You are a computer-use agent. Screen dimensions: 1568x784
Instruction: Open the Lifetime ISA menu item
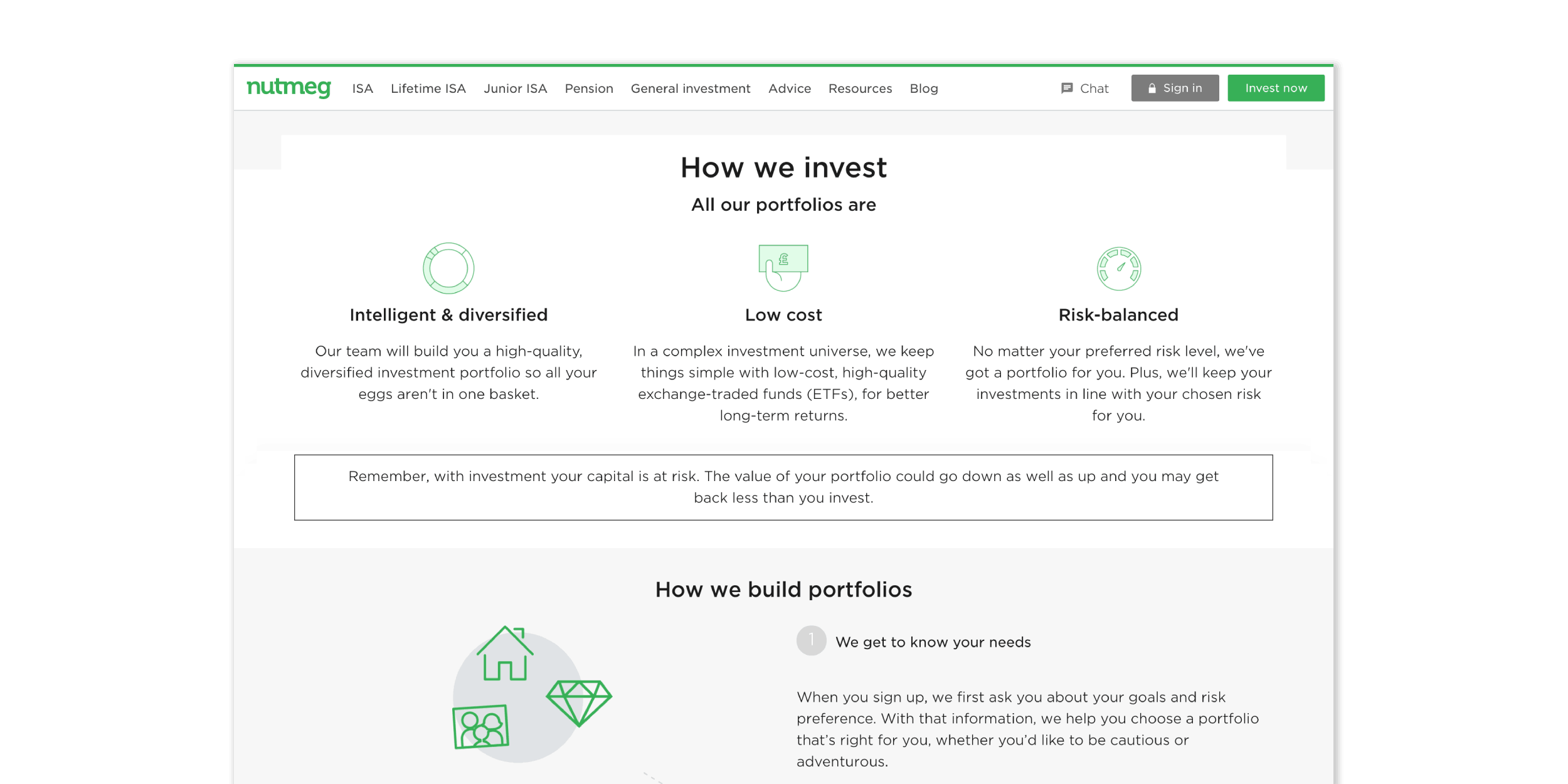(428, 88)
